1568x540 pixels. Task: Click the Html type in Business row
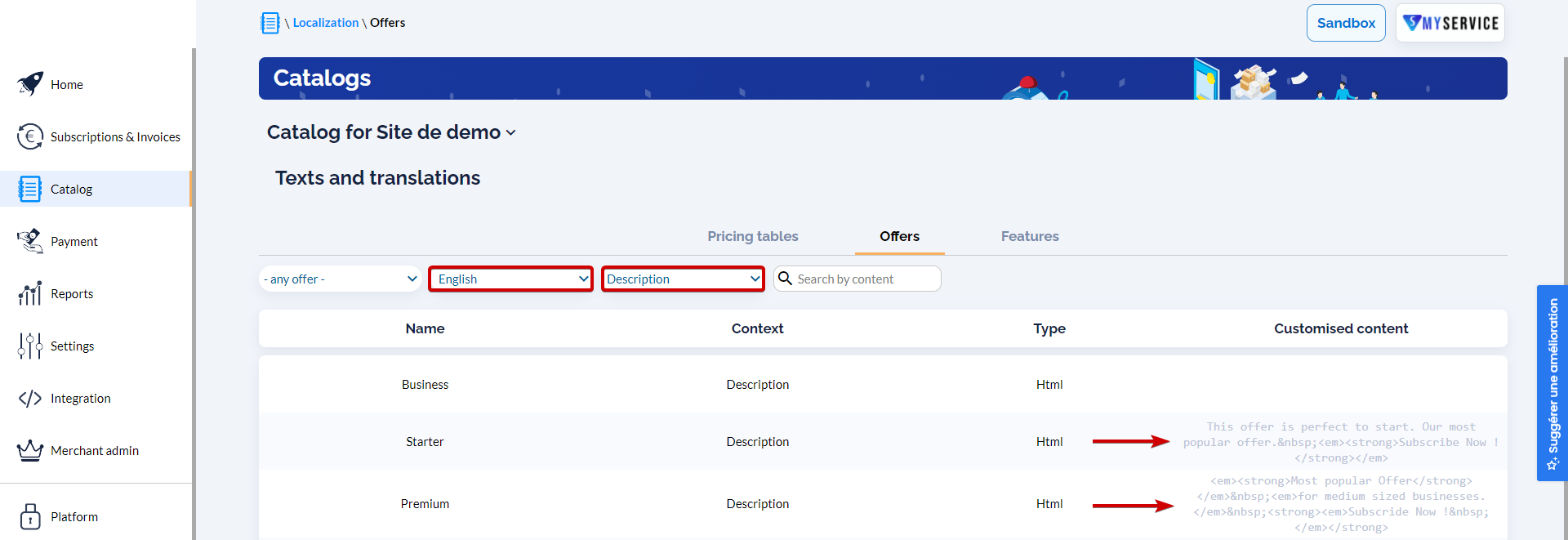pyautogui.click(x=1049, y=384)
